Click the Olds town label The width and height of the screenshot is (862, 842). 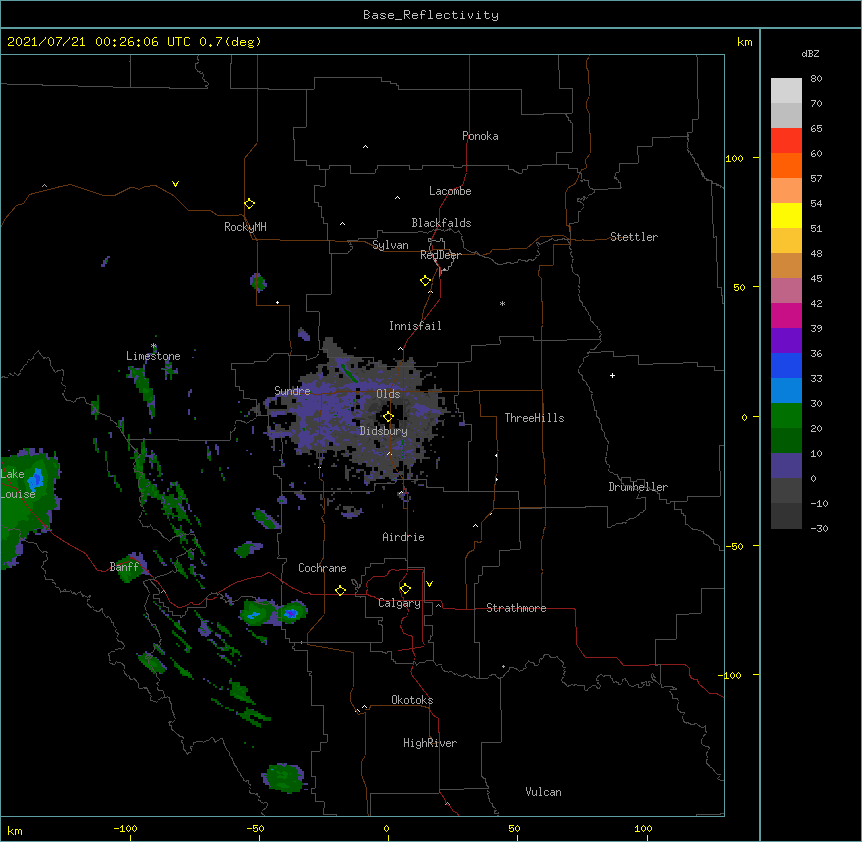click(x=388, y=394)
